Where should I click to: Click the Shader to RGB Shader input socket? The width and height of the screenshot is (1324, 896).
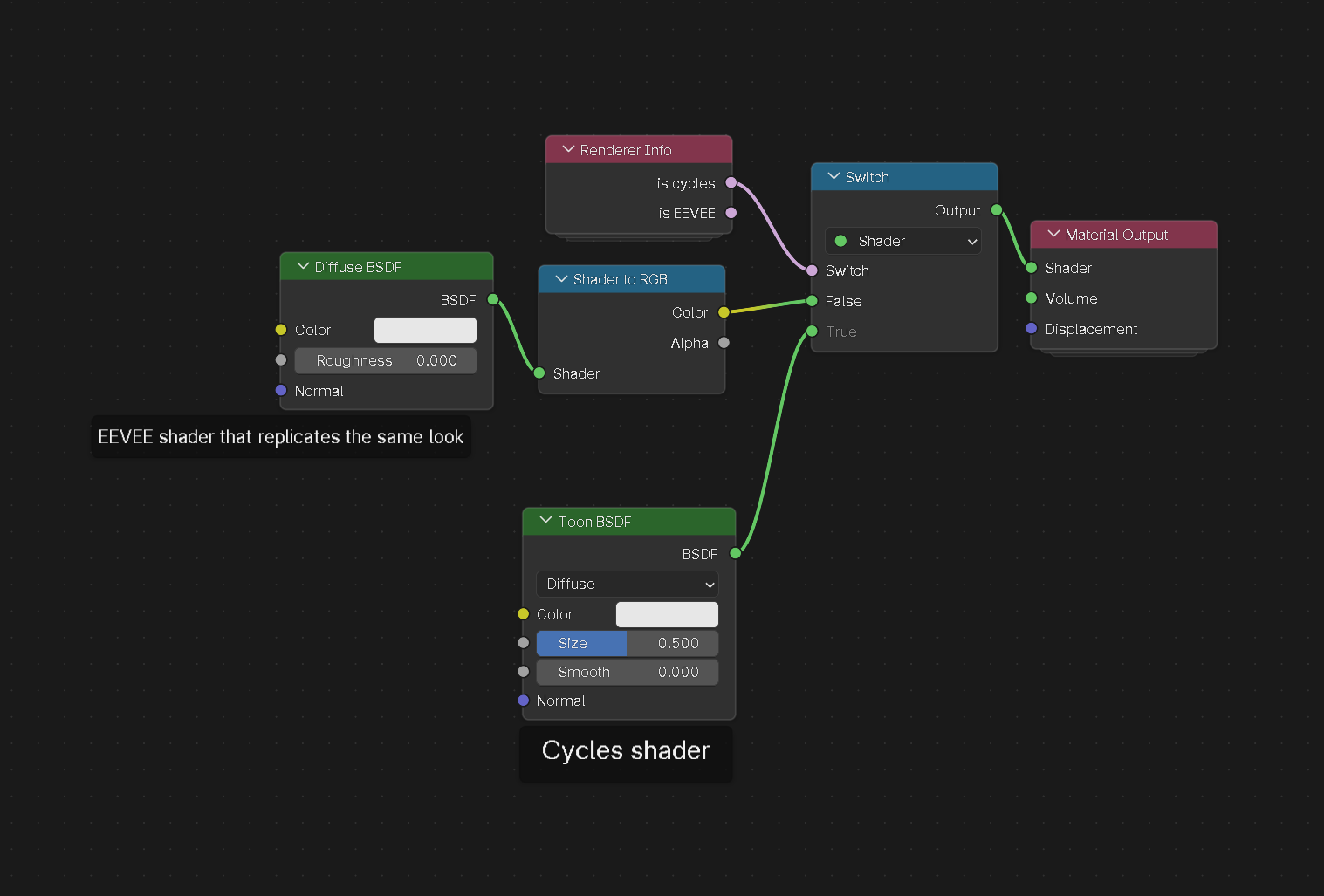pyautogui.click(x=539, y=373)
